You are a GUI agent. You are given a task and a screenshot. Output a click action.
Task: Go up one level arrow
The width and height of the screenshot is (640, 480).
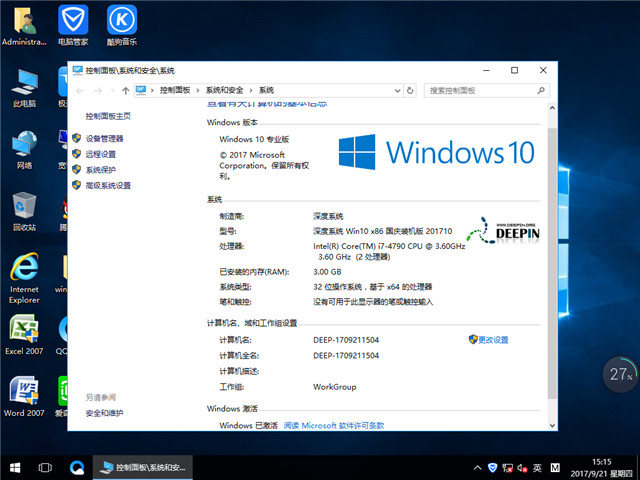click(125, 91)
